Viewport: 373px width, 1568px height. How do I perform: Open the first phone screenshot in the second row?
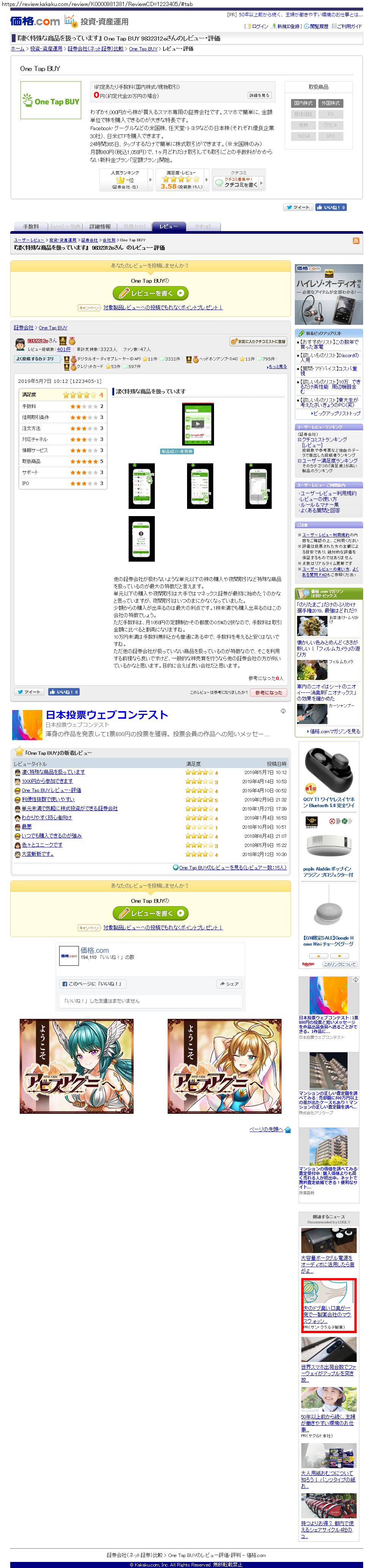(142, 486)
